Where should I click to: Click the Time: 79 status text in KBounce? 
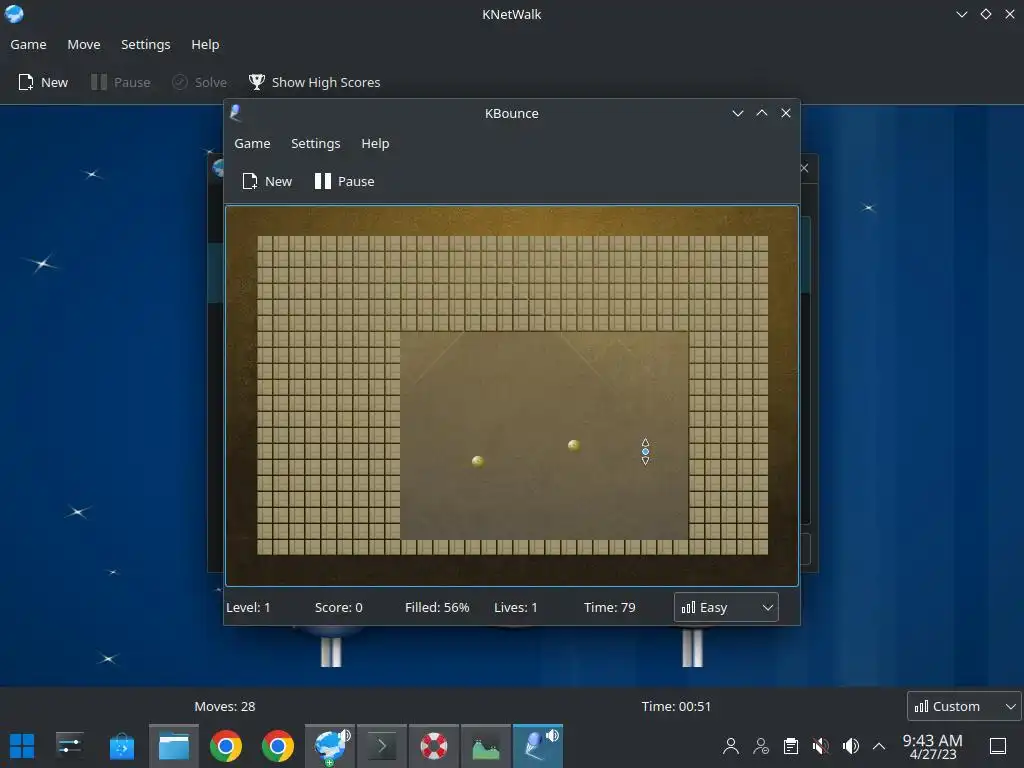click(x=609, y=607)
